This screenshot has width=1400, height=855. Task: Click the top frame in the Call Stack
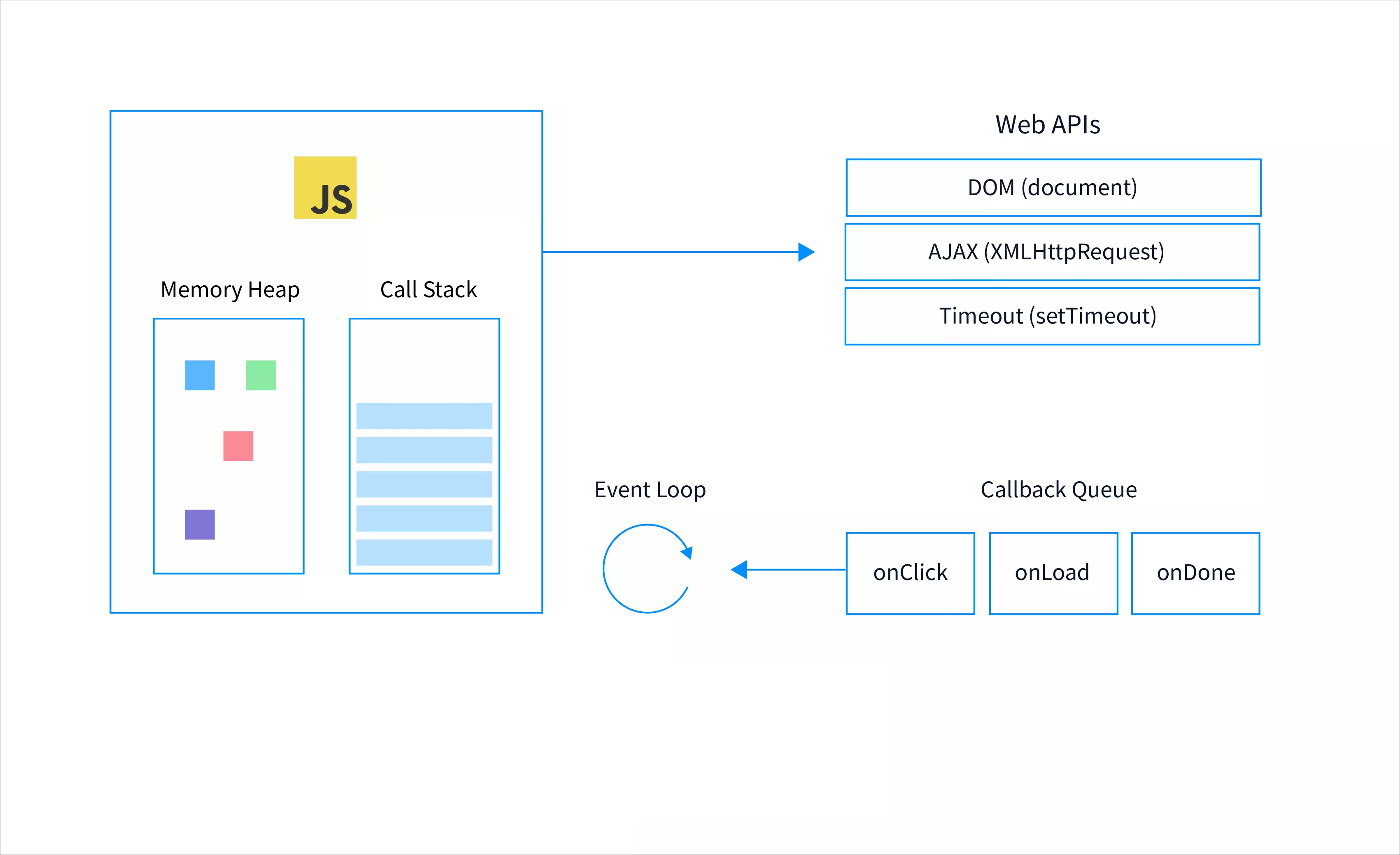(x=424, y=416)
